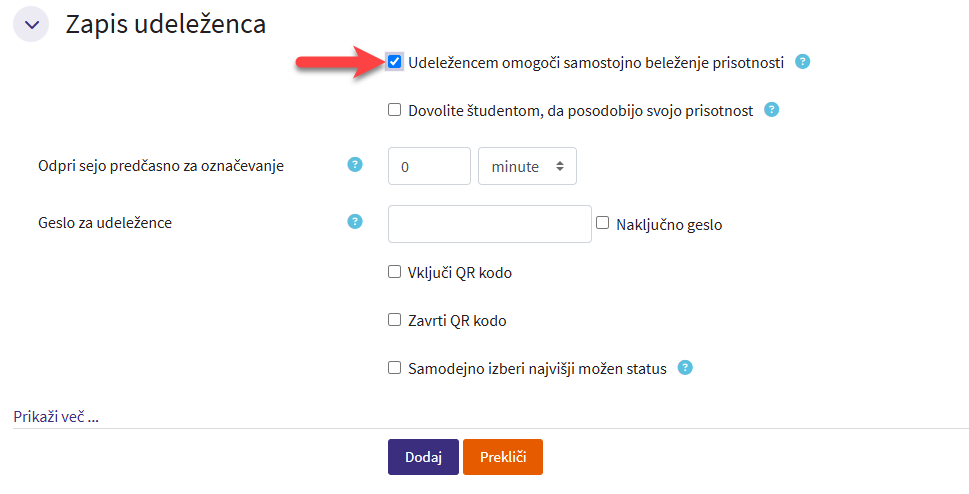Enable 'Dovolite študentom, da posodobijo svojo prisotnost'
This screenshot has width=969, height=494.
click(395, 110)
